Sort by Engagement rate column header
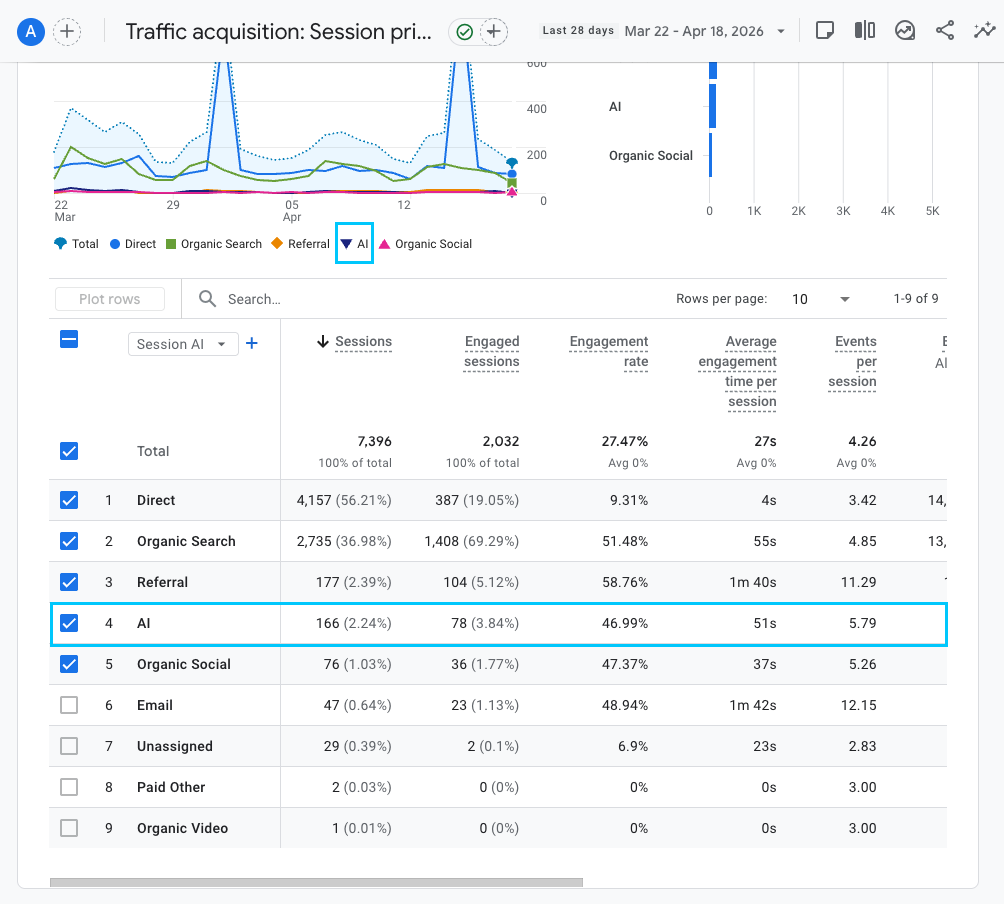Viewport: 1004px width, 904px height. pos(608,351)
